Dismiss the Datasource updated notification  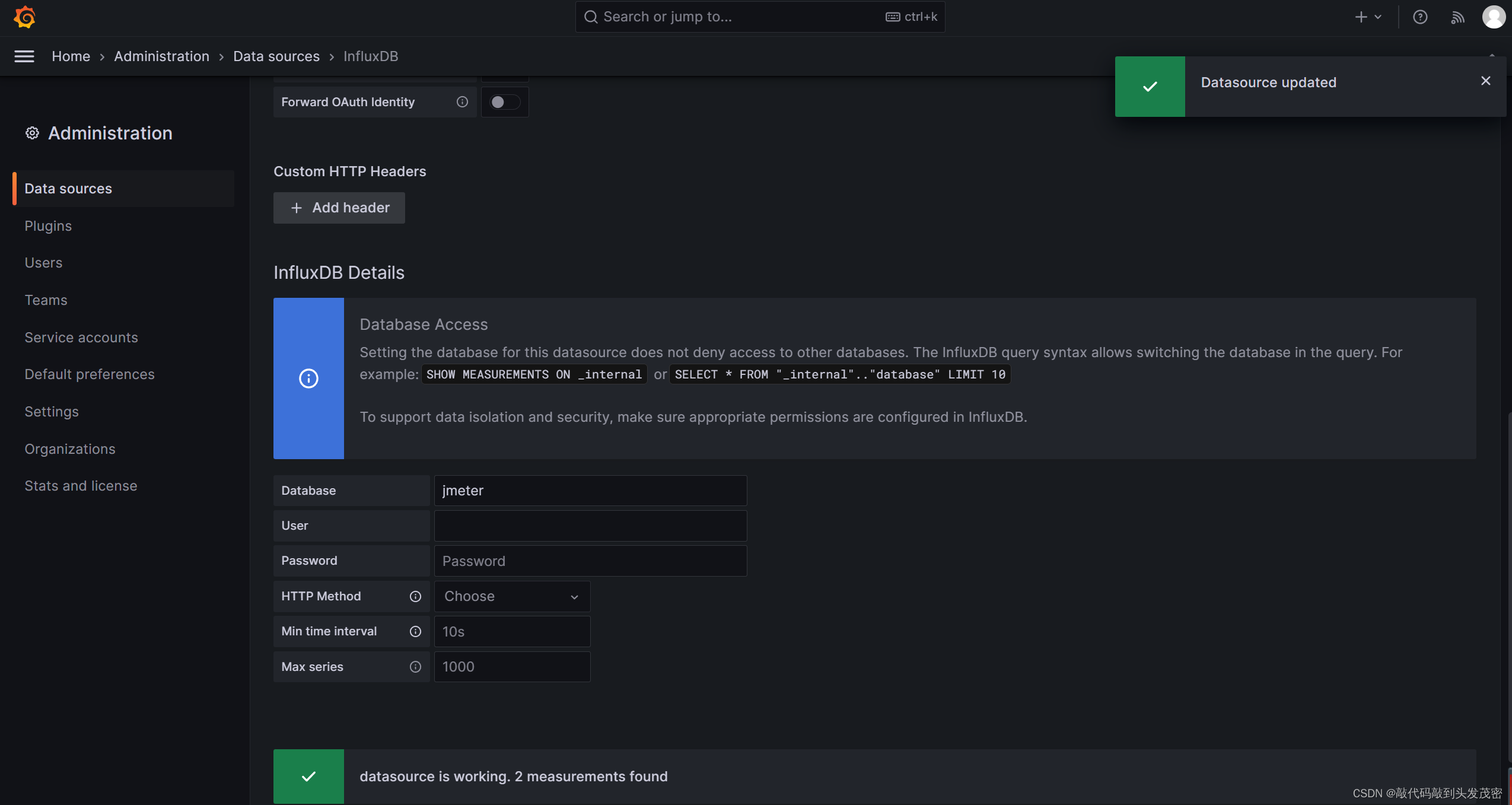point(1485,81)
